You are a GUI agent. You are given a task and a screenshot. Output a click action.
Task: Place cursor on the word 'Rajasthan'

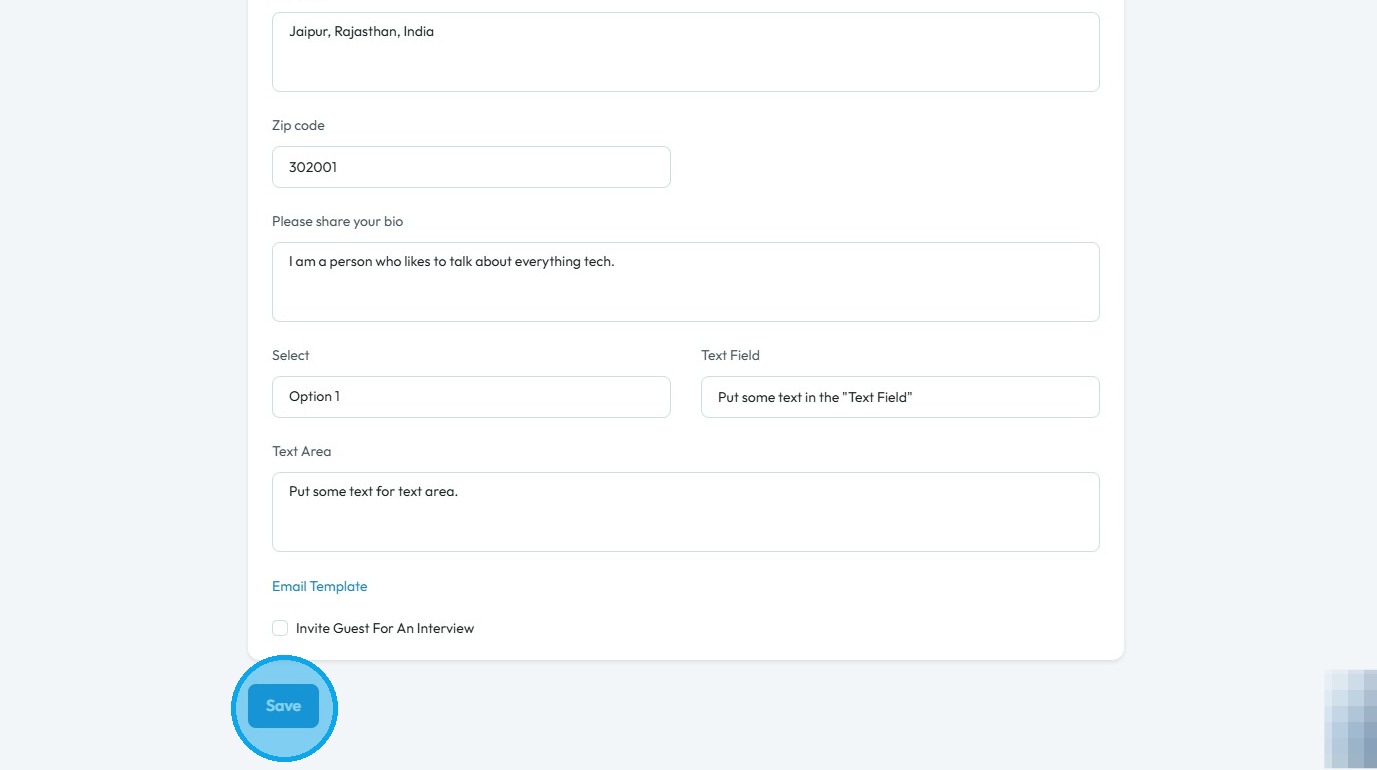coord(367,32)
